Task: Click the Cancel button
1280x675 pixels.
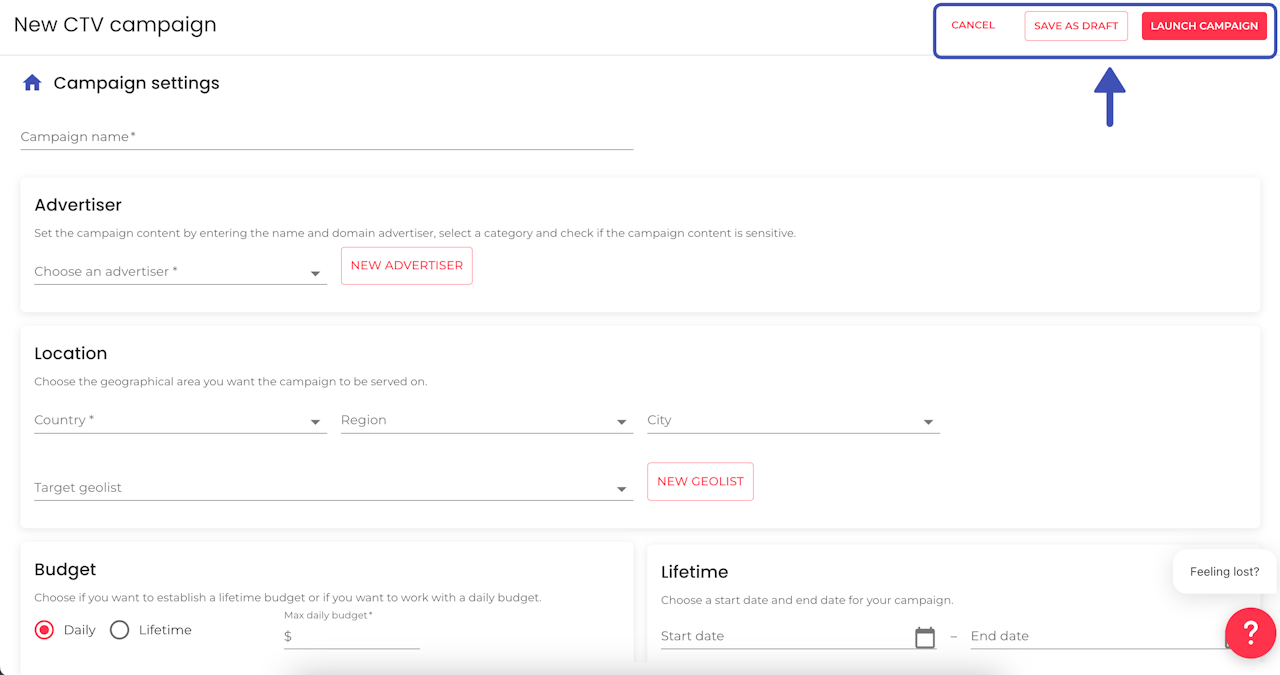Action: tap(973, 26)
